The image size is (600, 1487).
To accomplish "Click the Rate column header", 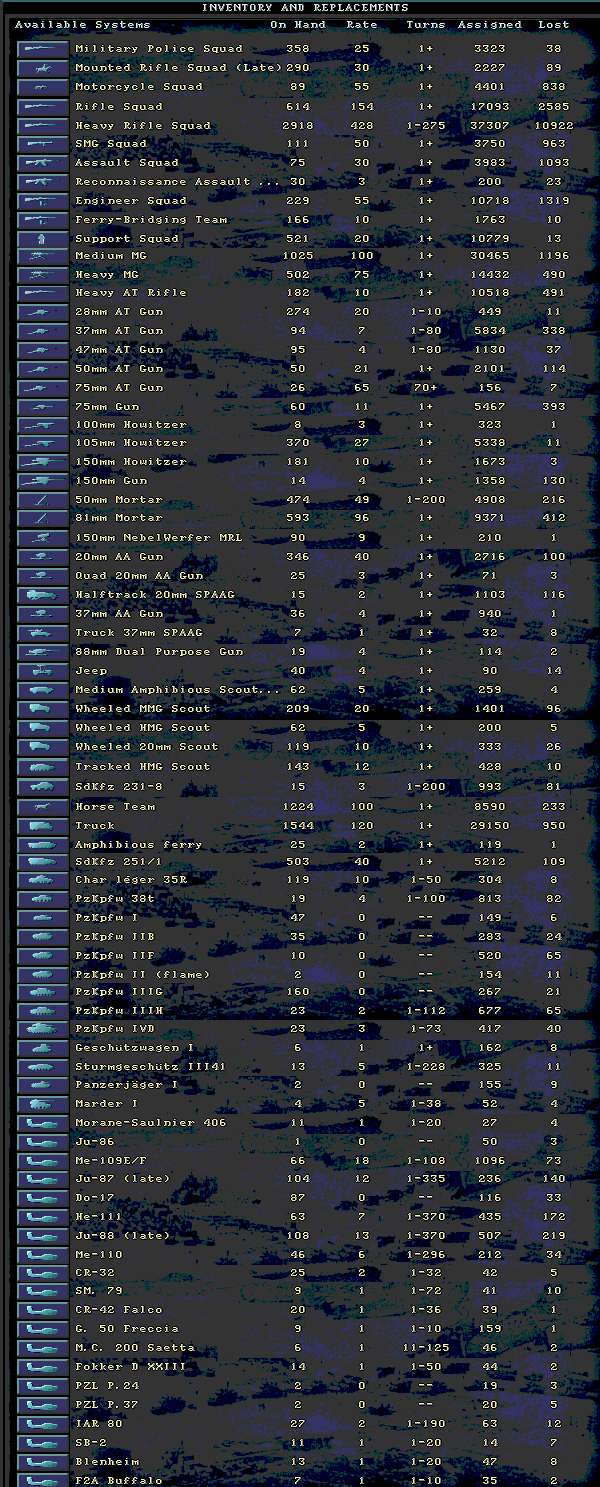I will (x=362, y=24).
